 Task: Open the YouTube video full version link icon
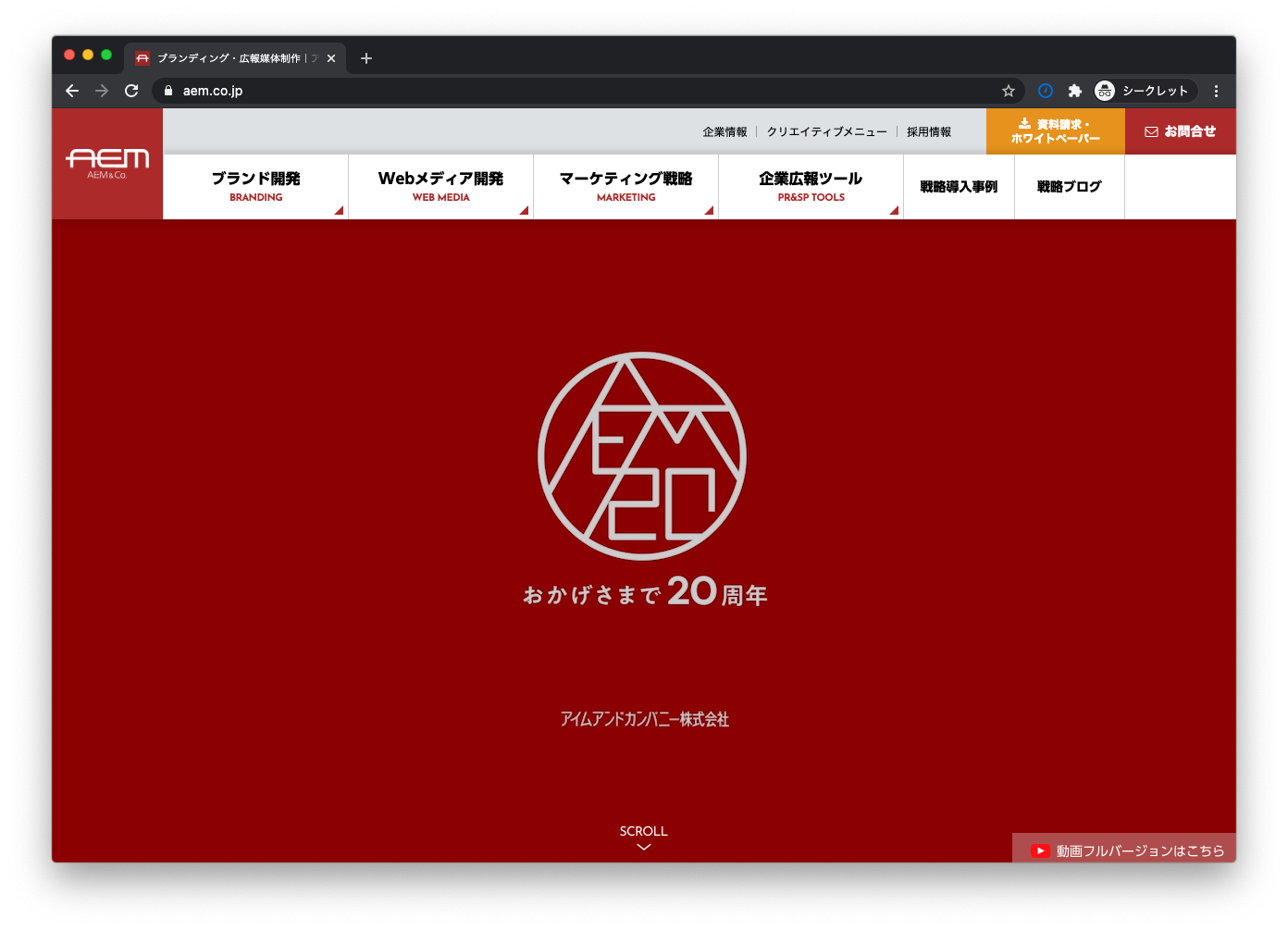tap(1040, 849)
